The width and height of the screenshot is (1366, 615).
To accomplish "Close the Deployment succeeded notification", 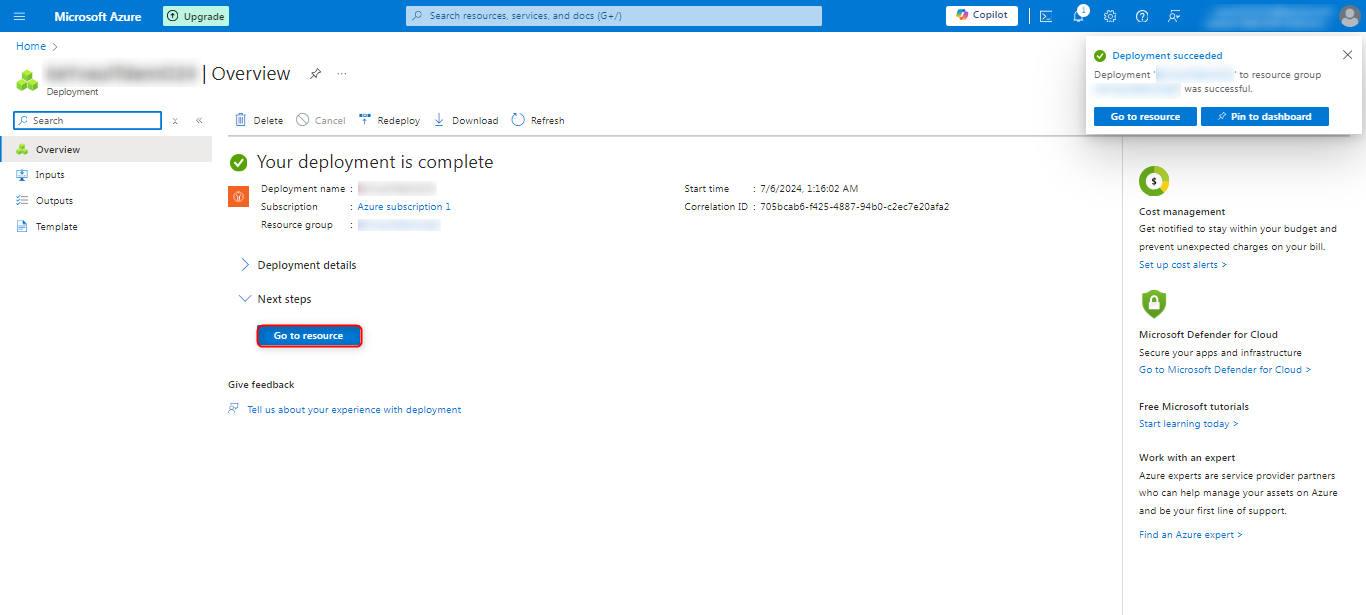I will 1347,55.
